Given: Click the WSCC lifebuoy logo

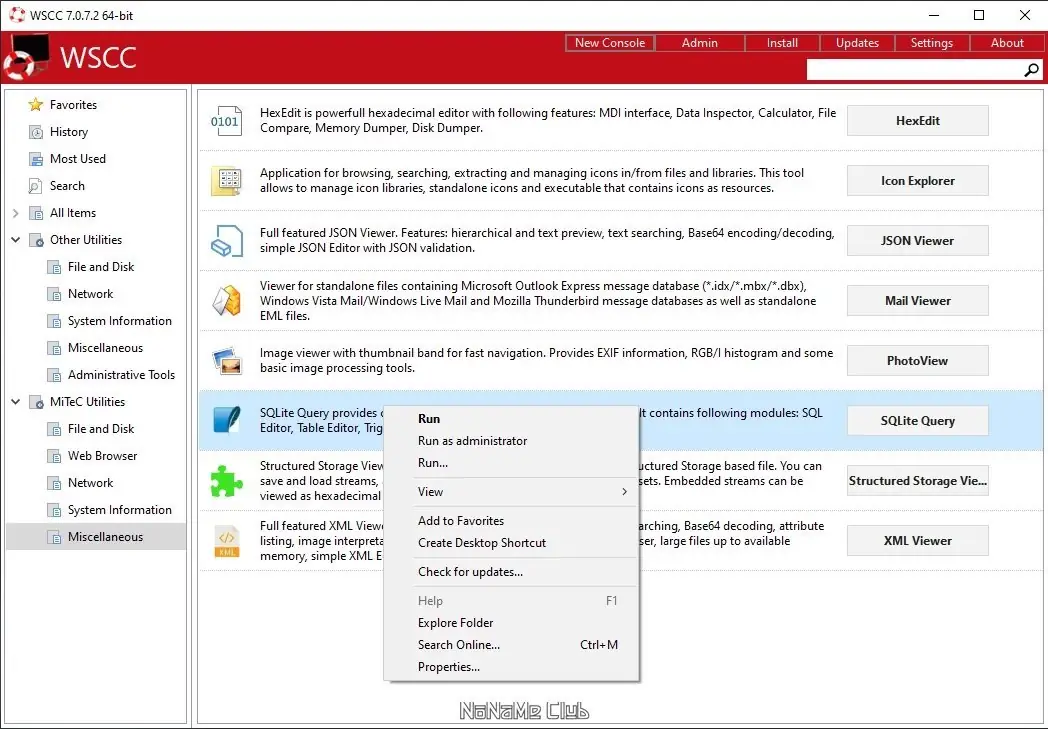Looking at the screenshot, I should [x=25, y=57].
